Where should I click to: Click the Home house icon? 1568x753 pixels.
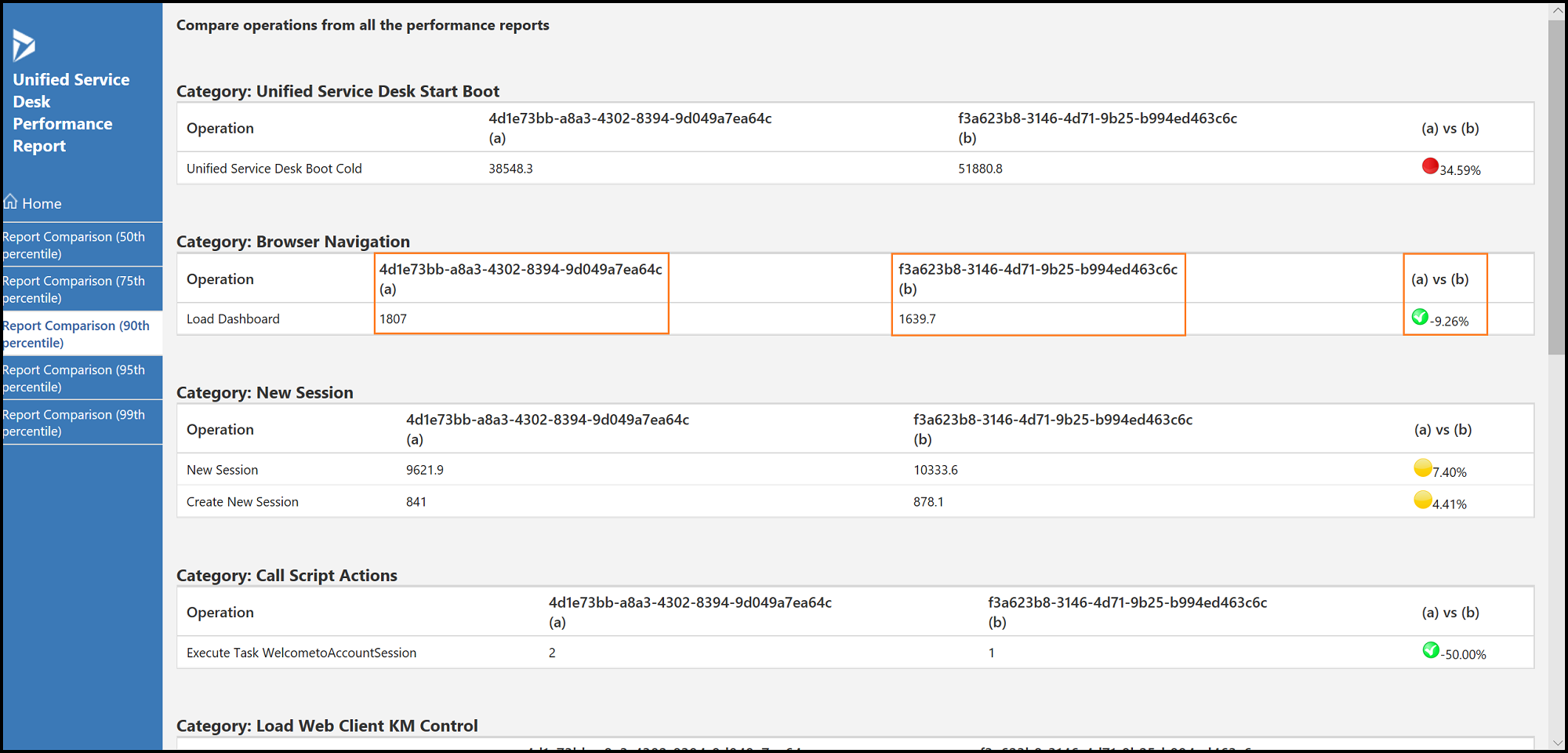[x=10, y=202]
